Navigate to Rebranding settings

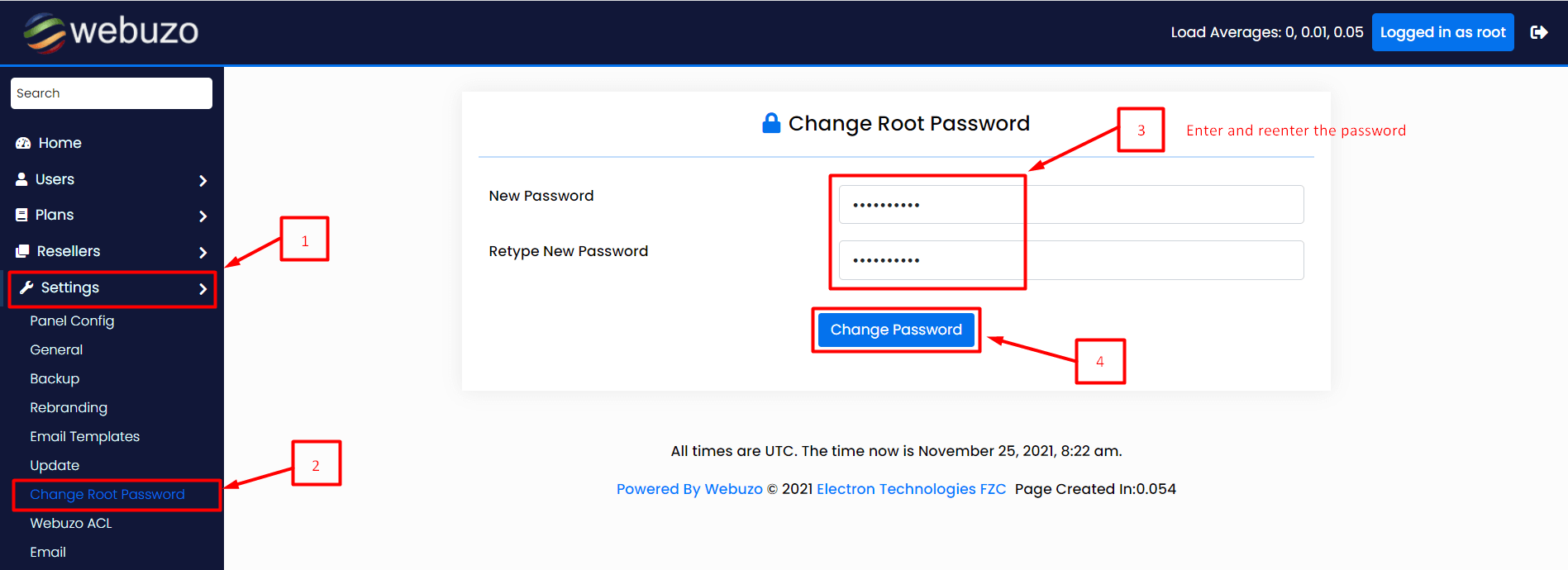pos(69,406)
